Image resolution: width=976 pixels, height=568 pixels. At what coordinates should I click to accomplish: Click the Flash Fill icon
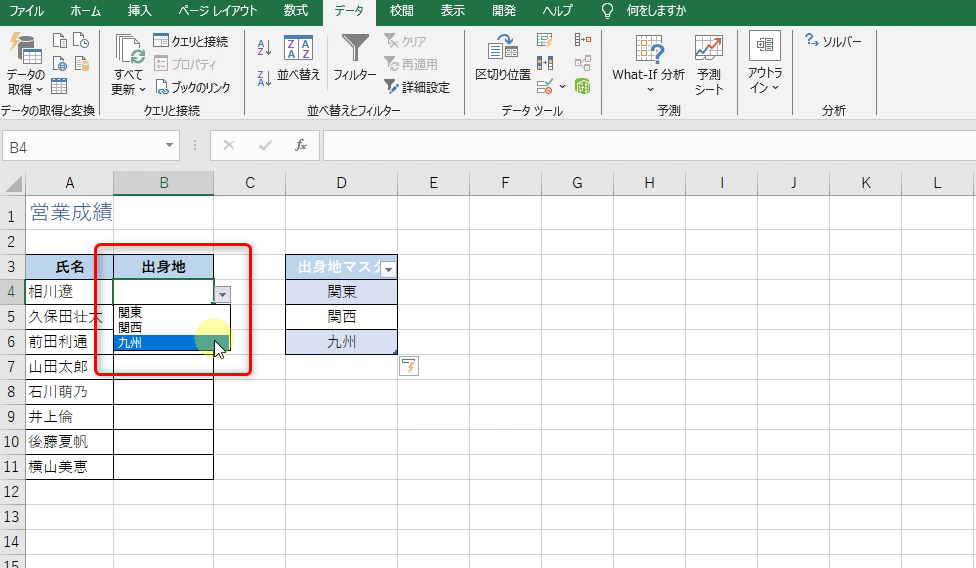coord(545,41)
